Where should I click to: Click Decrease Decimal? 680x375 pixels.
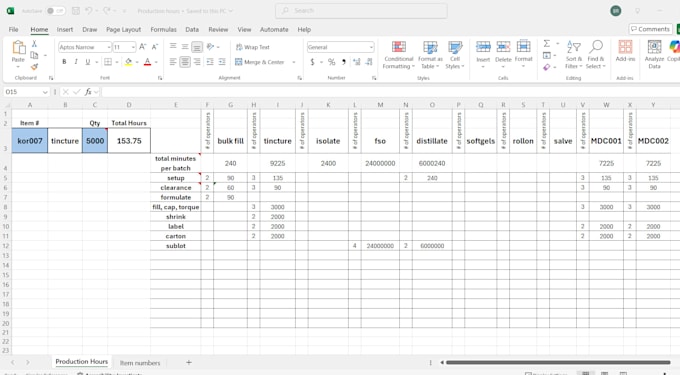pyautogui.click(x=369, y=62)
